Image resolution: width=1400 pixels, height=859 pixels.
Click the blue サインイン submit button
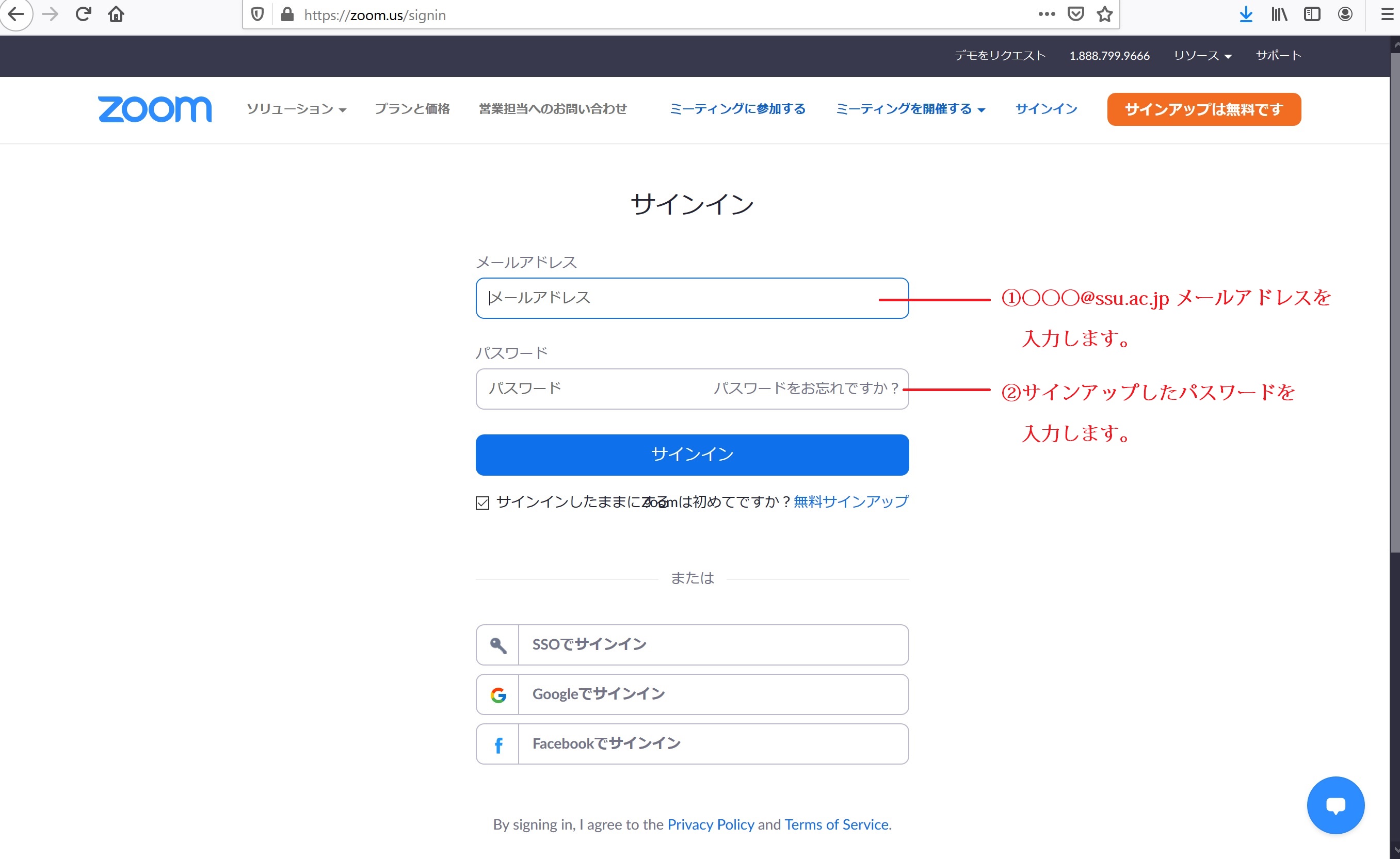pos(692,455)
